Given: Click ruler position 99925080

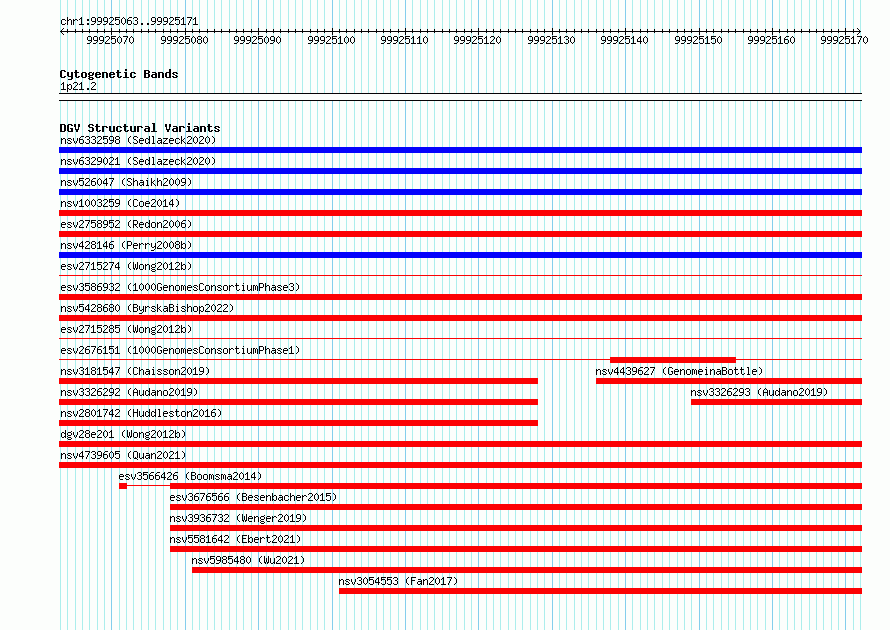Looking at the screenshot, I should click(x=184, y=40).
